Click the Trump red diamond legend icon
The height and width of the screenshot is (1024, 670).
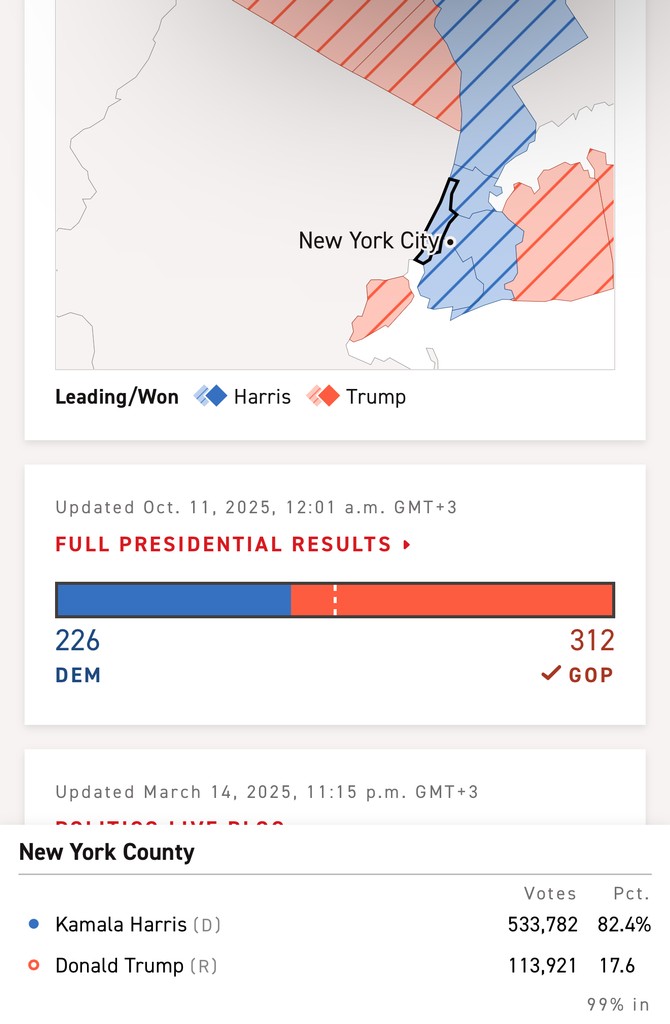point(323,397)
